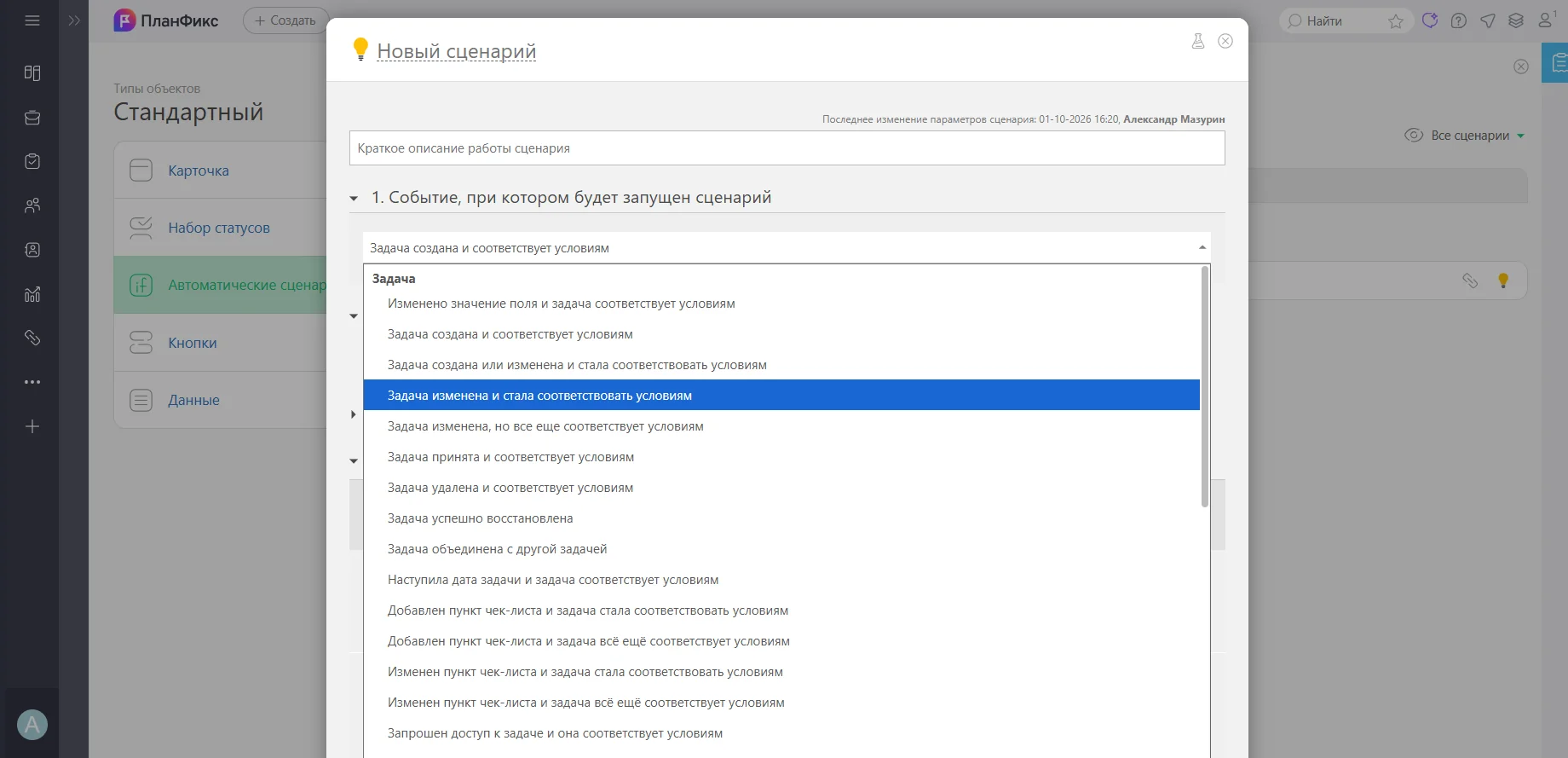The height and width of the screenshot is (758, 1568).
Task: Open the planner board icon in left sidebar
Action: [32, 72]
